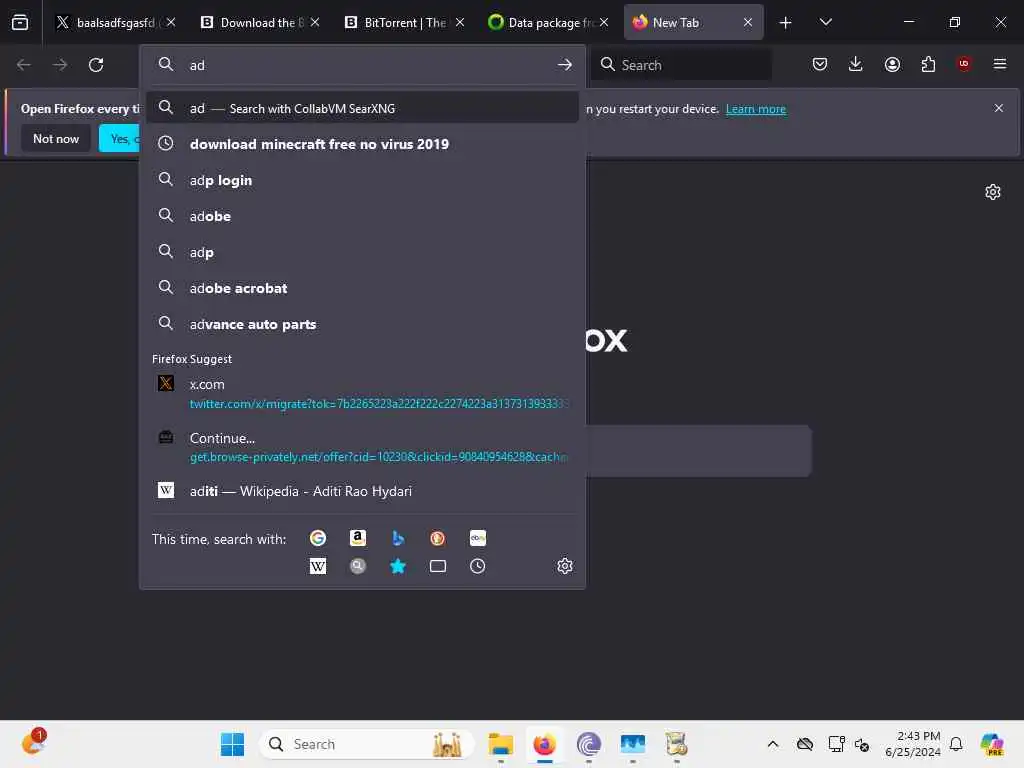The image size is (1024, 768).
Task: Close the Data package tab
Action: point(604,22)
